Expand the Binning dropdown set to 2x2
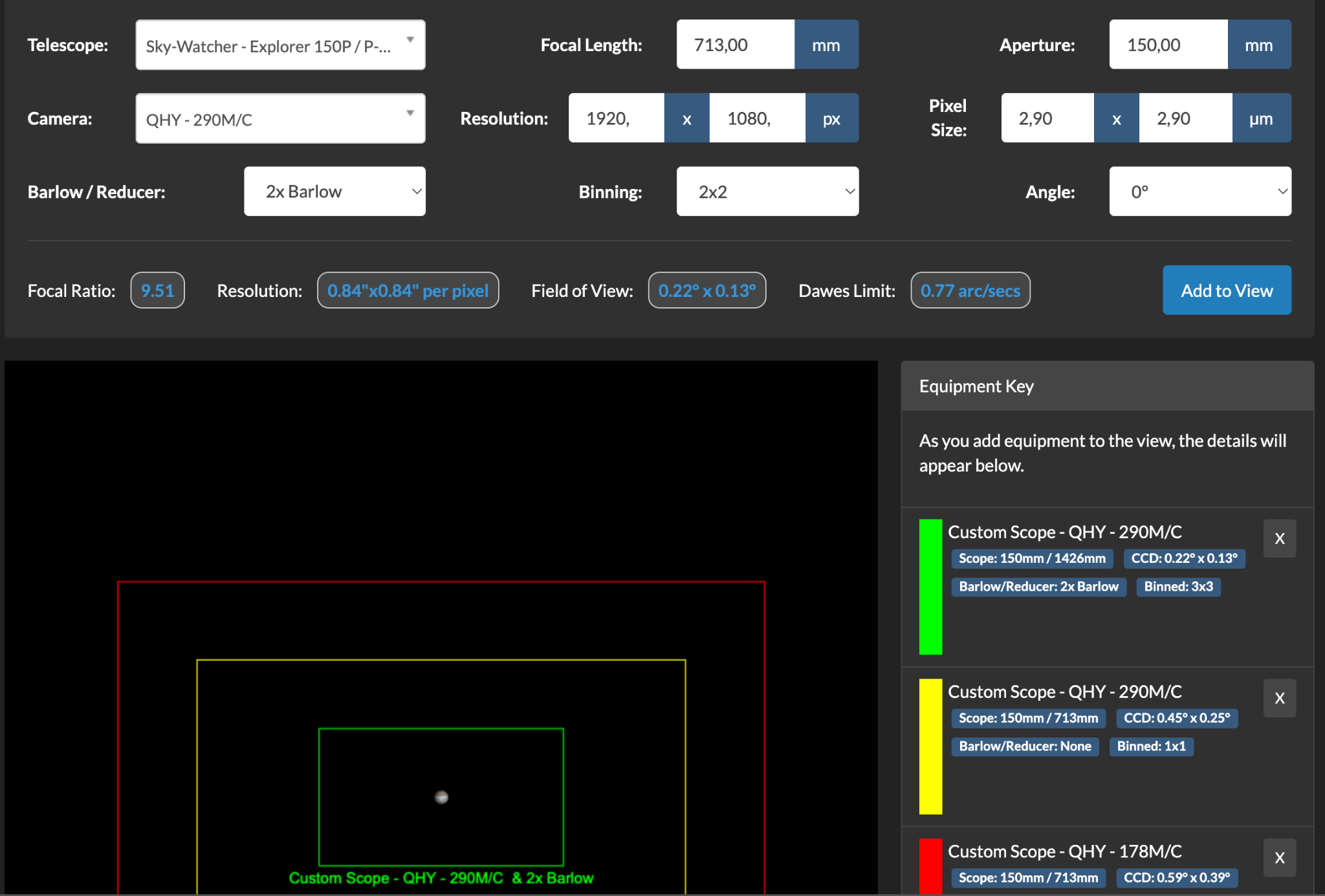 (767, 191)
